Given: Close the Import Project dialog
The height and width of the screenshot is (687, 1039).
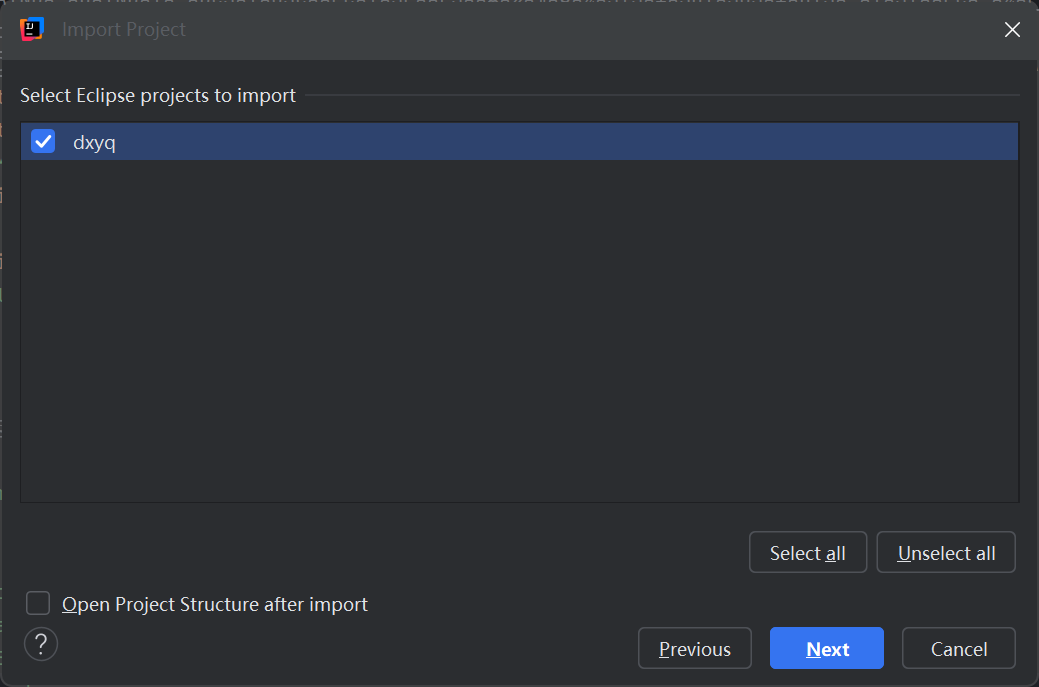Looking at the screenshot, I should coord(1012,30).
